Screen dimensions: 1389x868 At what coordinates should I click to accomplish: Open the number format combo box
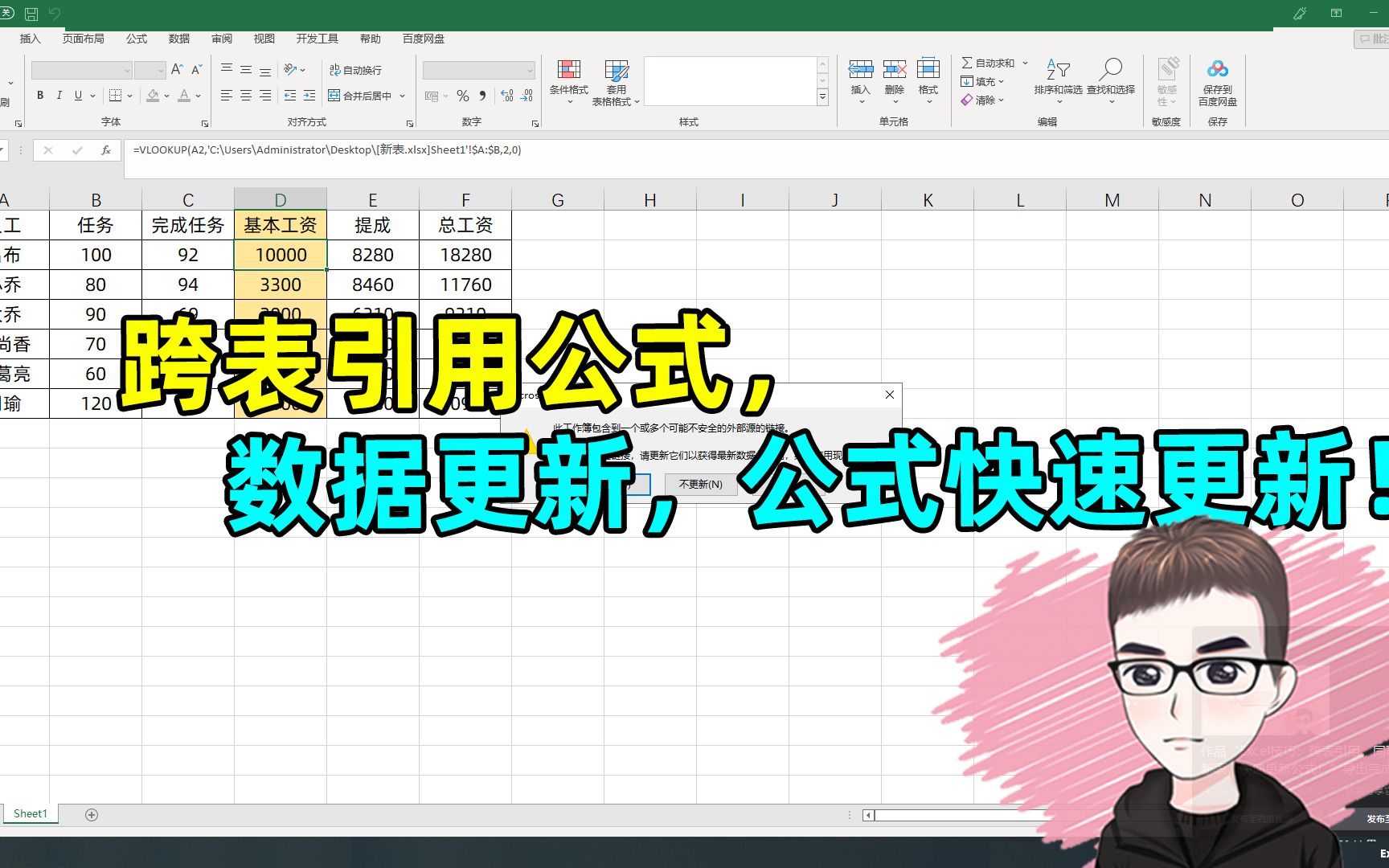(479, 71)
